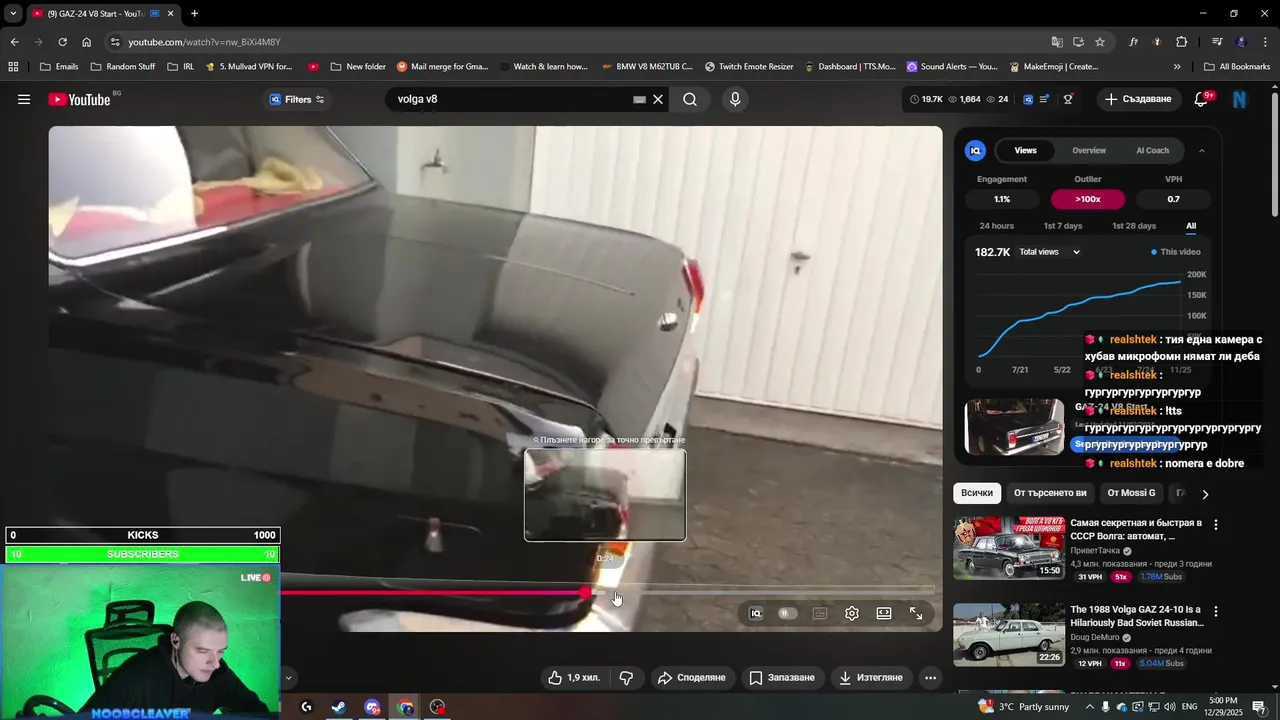Open the YouTube guide hamburger menu
Screen dimensions: 1280x720
(x=24, y=99)
